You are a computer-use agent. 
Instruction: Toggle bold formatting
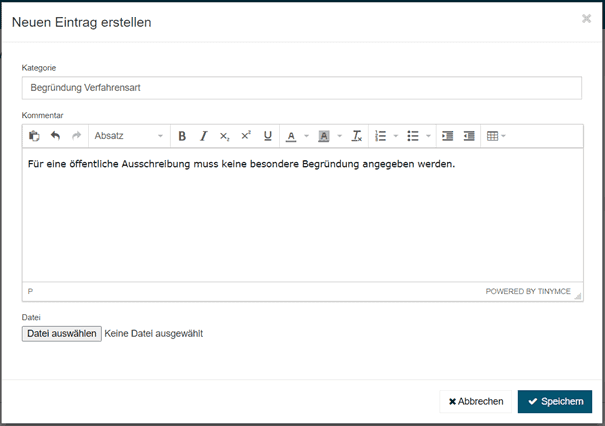[182, 136]
